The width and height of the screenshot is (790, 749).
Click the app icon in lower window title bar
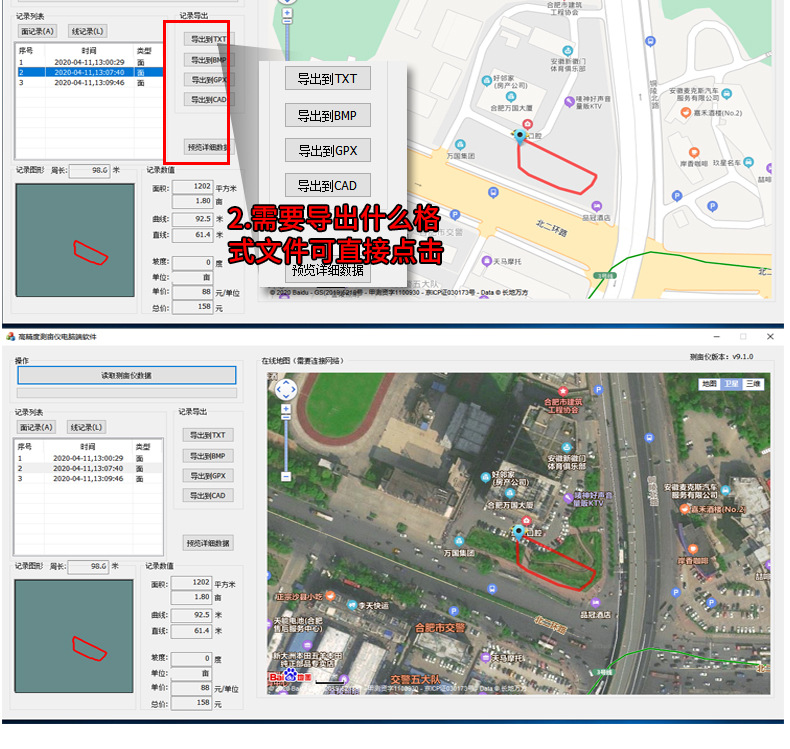(11, 336)
